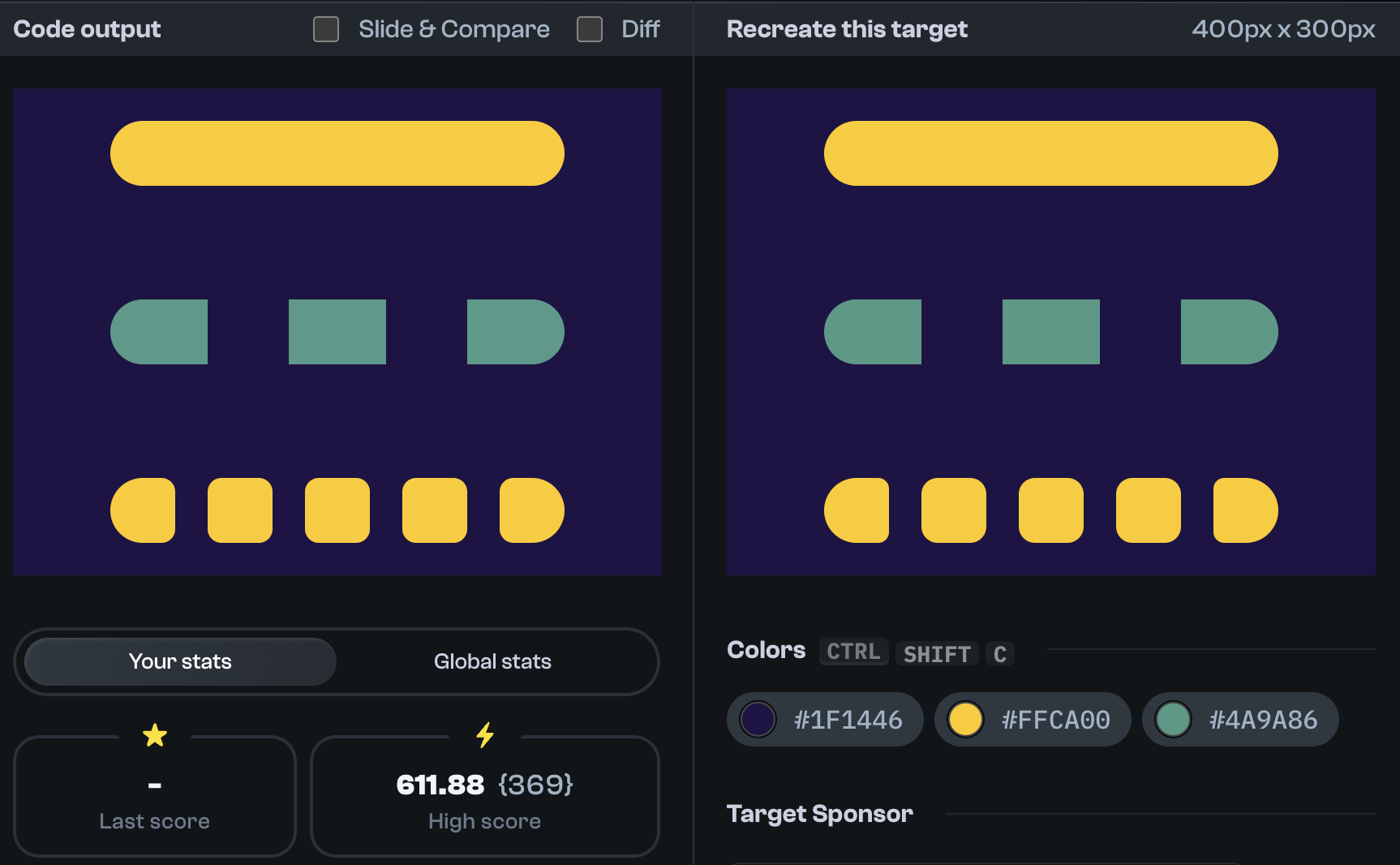The width and height of the screenshot is (1400, 865).
Task: Click the Code output preview image
Action: 337,332
